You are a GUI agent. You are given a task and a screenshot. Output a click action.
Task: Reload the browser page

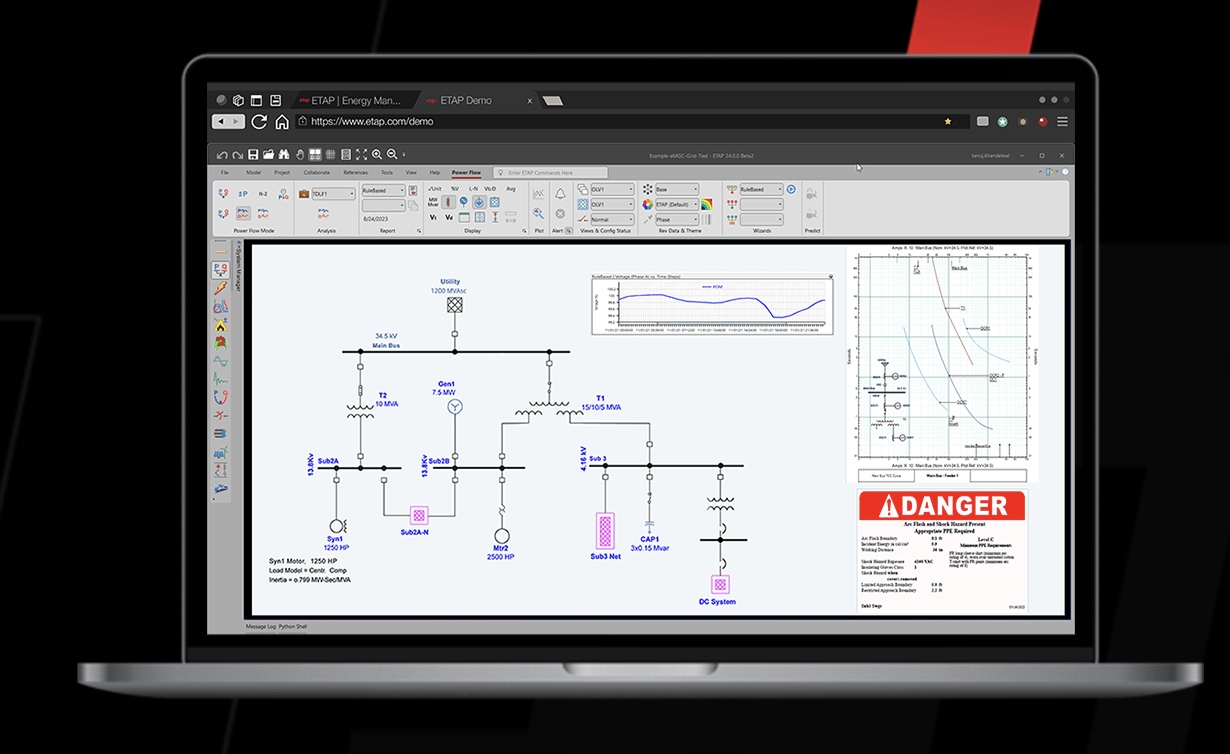point(259,122)
